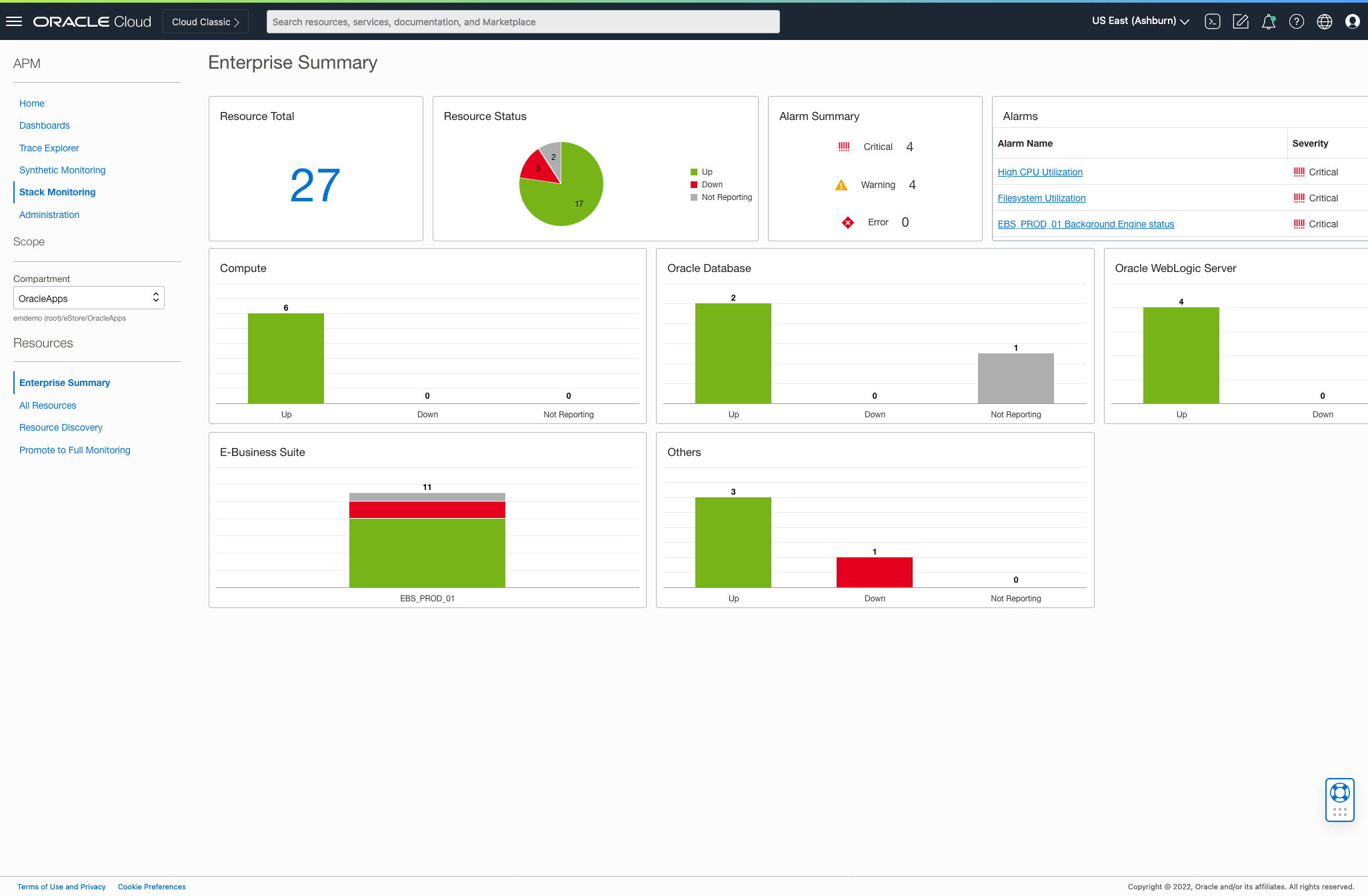Open the floating help widget
The image size is (1368, 896).
click(1340, 799)
